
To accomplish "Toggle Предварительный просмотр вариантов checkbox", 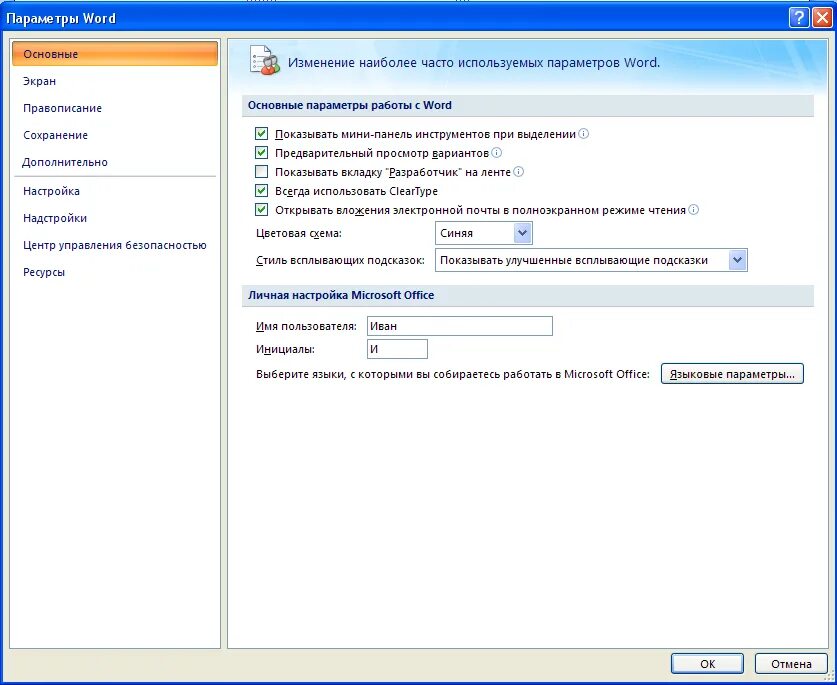I will pos(261,153).
